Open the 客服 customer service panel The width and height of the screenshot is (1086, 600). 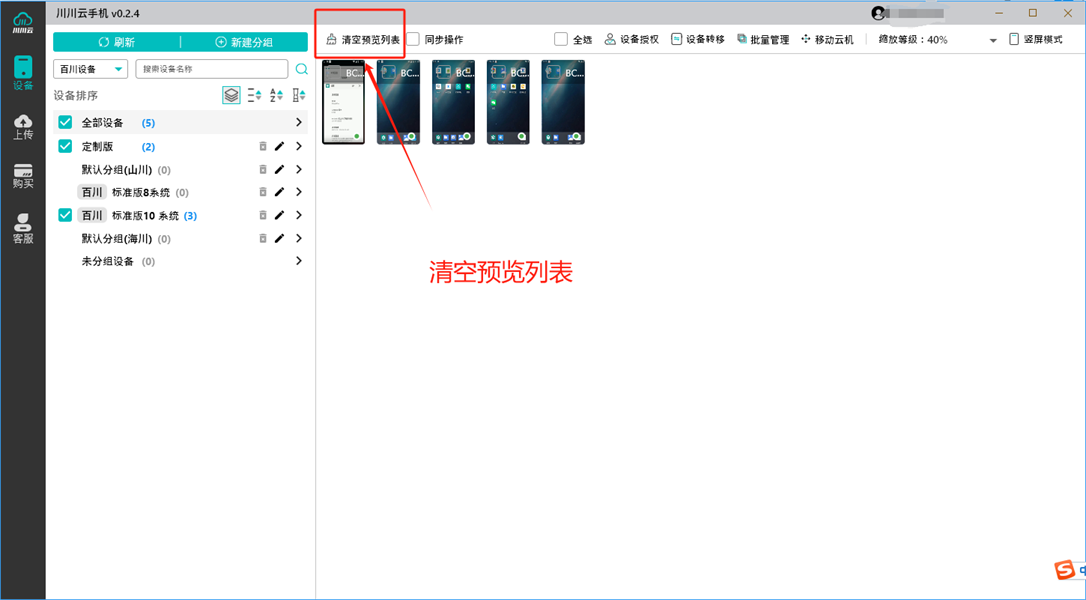pyautogui.click(x=22, y=227)
